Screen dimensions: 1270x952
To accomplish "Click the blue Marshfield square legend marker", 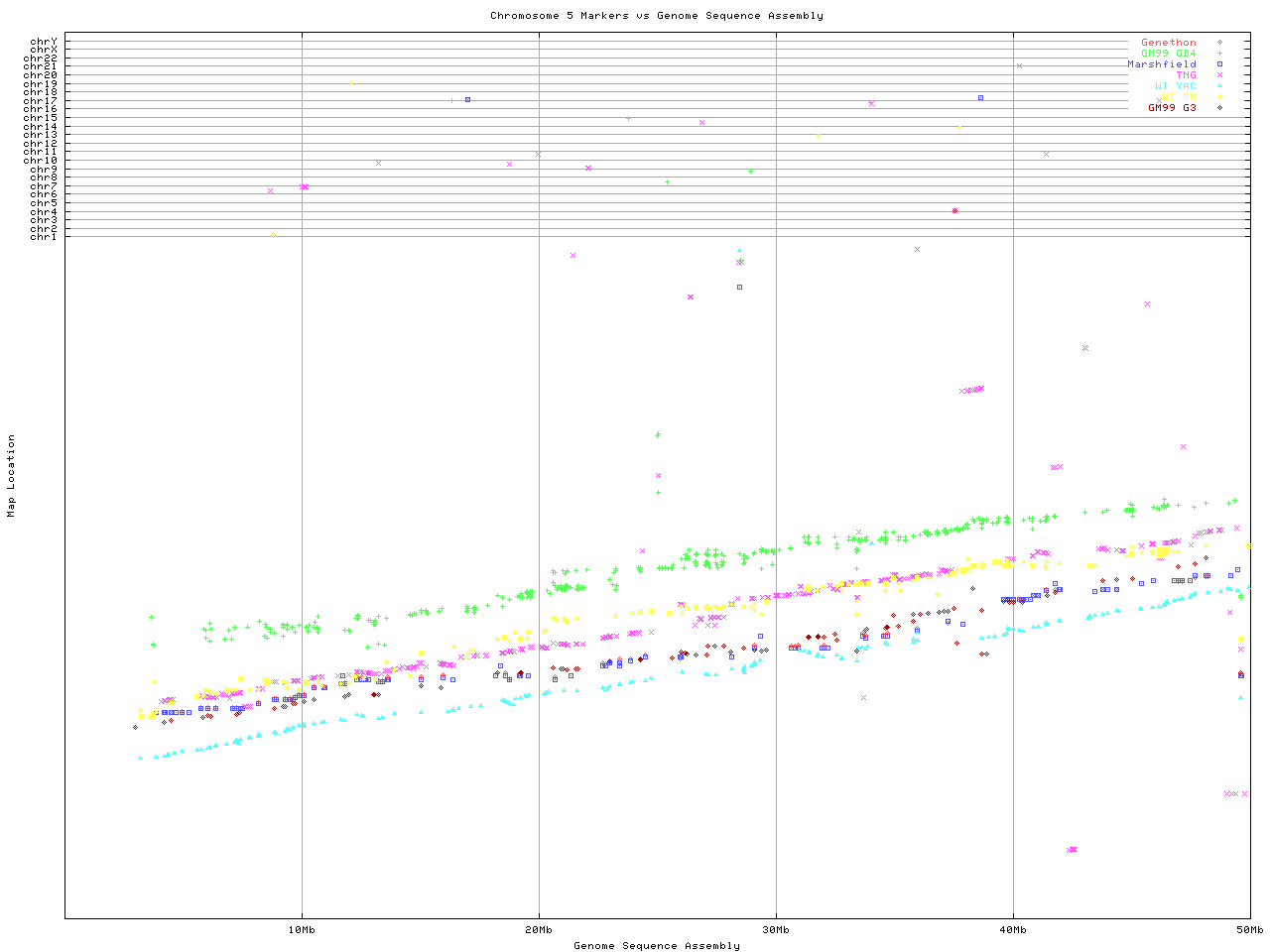I will 1219,64.
